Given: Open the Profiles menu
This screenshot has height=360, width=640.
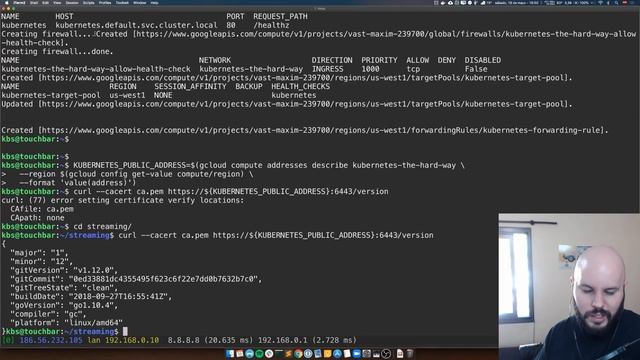Looking at the screenshot, I should pyautogui.click(x=105, y=3).
